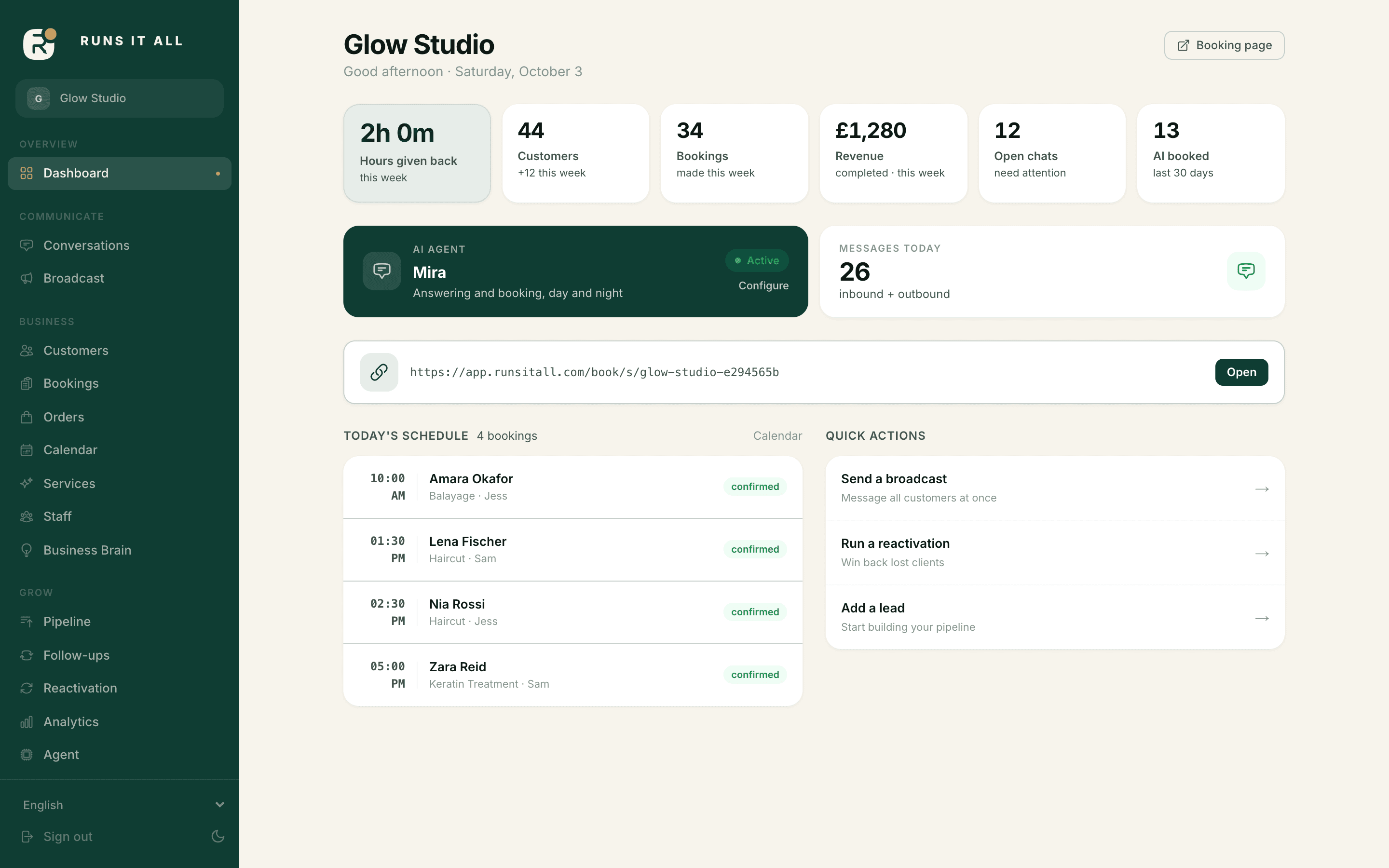
Task: Click the link chain icon beside booking URL
Action: click(x=379, y=372)
